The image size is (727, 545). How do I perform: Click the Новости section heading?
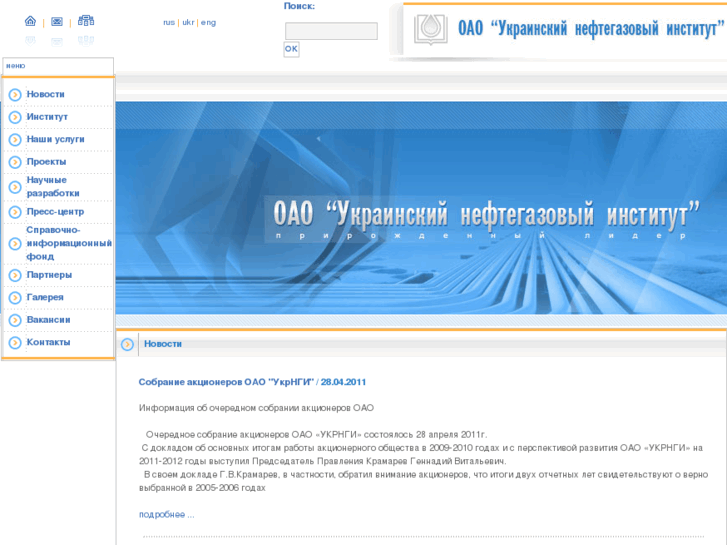(163, 344)
